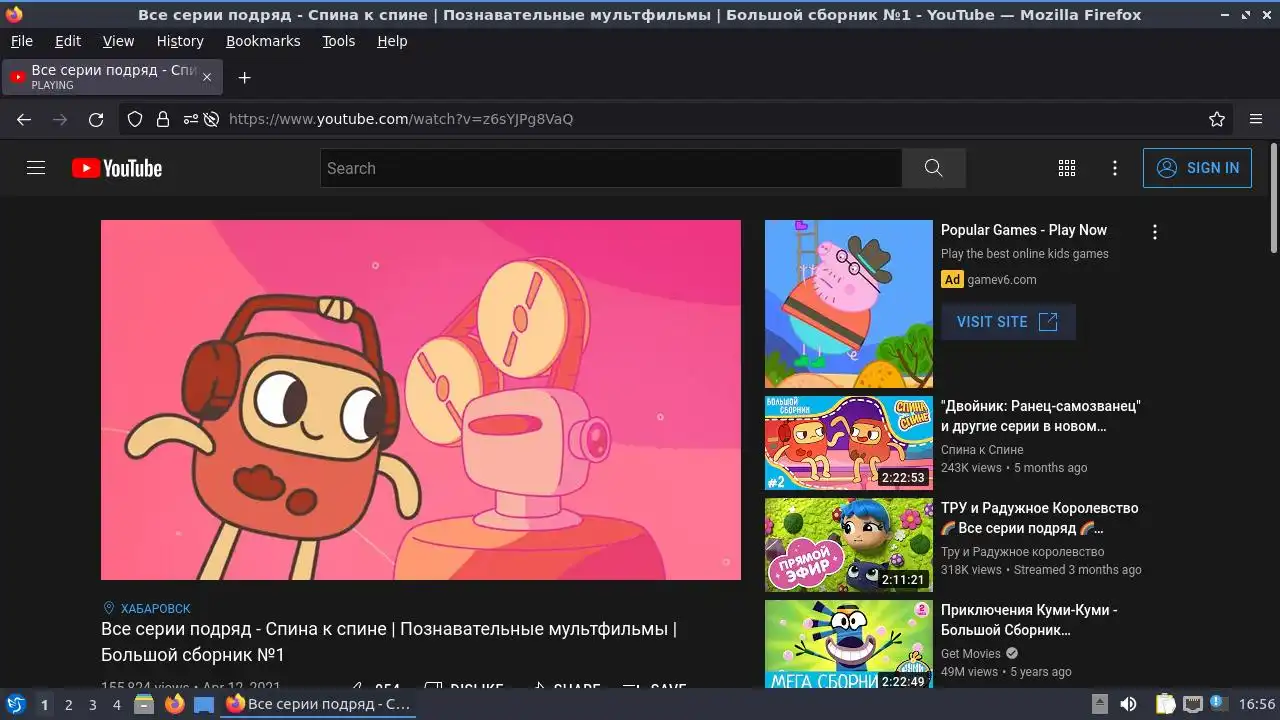Switch to workspace 4 on the taskbar
Viewport: 1280px width, 720px height.
pyautogui.click(x=117, y=705)
